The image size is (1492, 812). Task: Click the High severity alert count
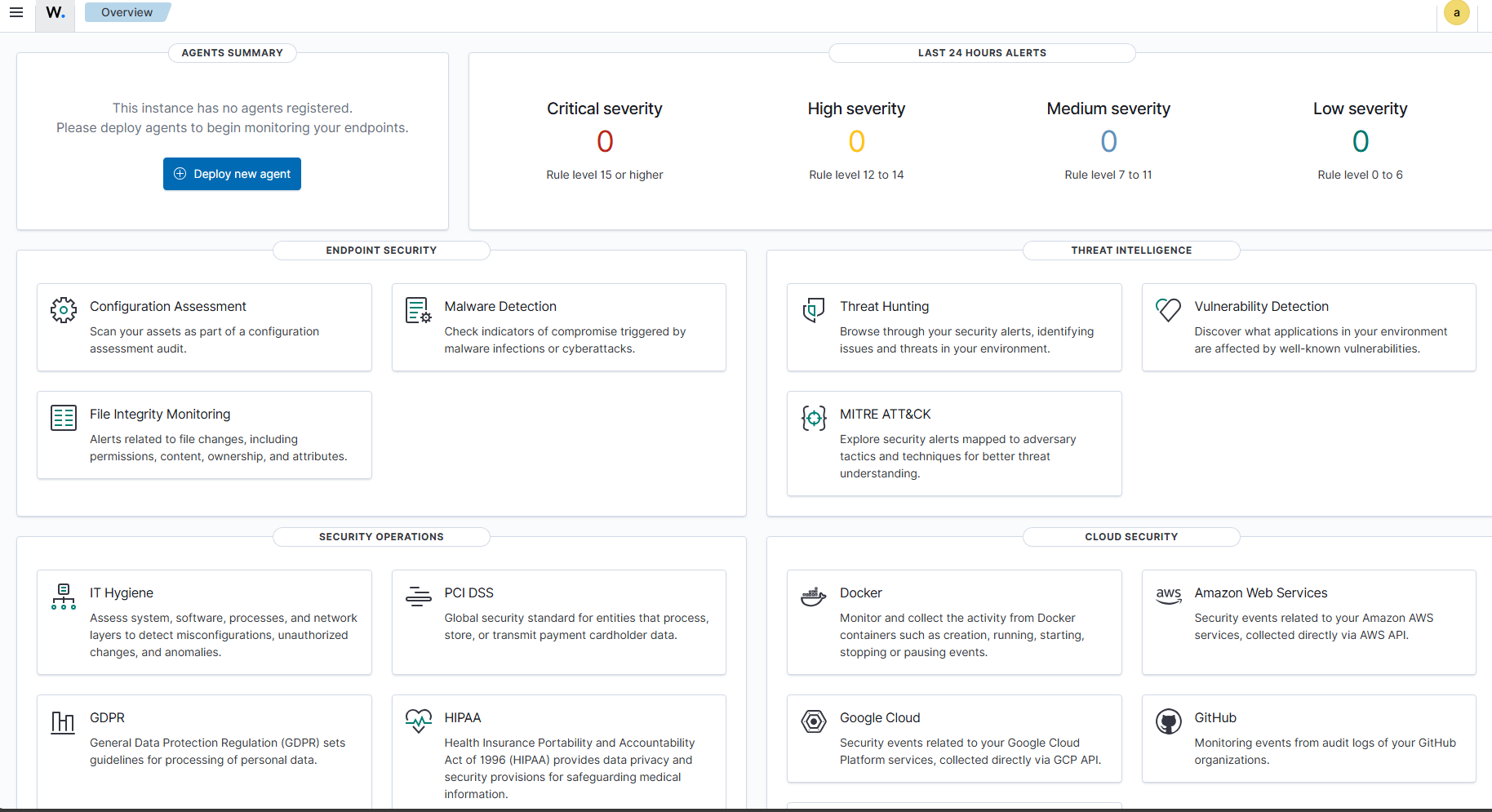[856, 142]
